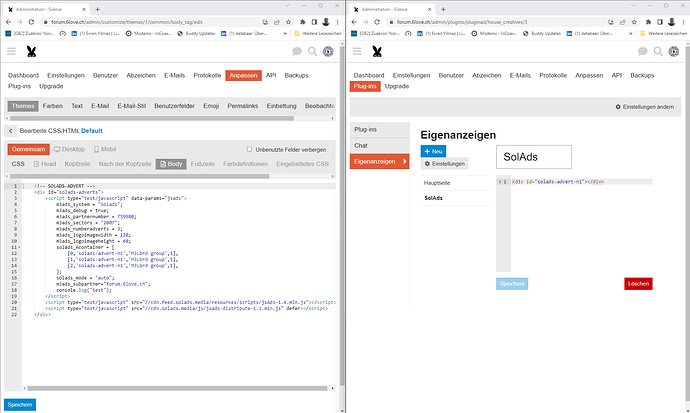Open tab search dropdown in right browser
The height and width of the screenshot is (413, 690).
point(633,6)
